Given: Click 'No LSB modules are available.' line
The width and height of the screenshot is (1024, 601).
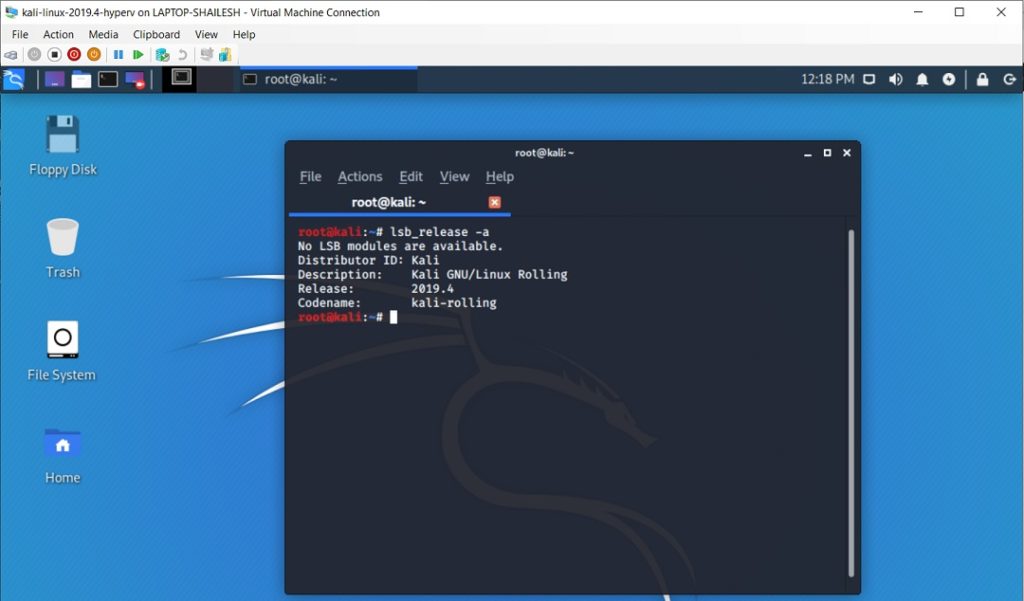Looking at the screenshot, I should coord(400,246).
